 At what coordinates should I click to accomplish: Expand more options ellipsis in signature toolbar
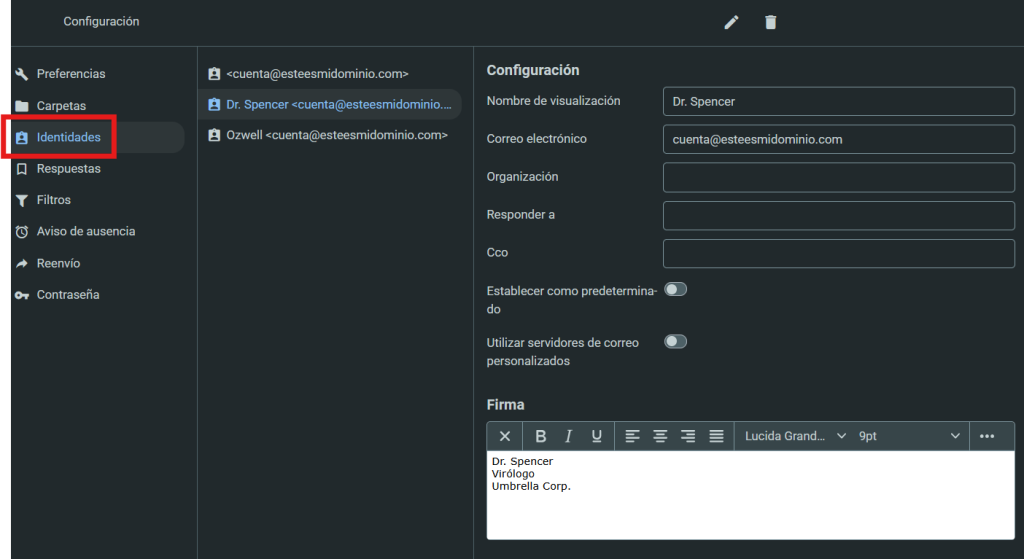coord(987,436)
